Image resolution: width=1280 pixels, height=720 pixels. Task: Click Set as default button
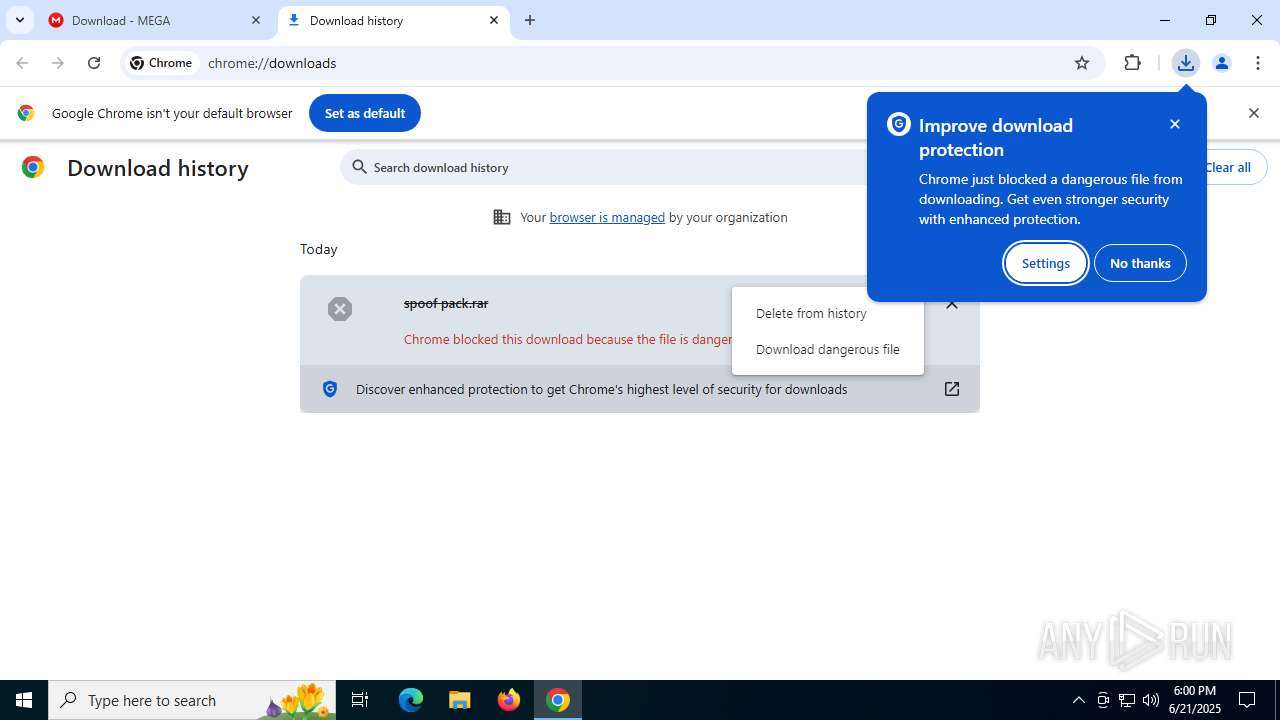click(365, 113)
